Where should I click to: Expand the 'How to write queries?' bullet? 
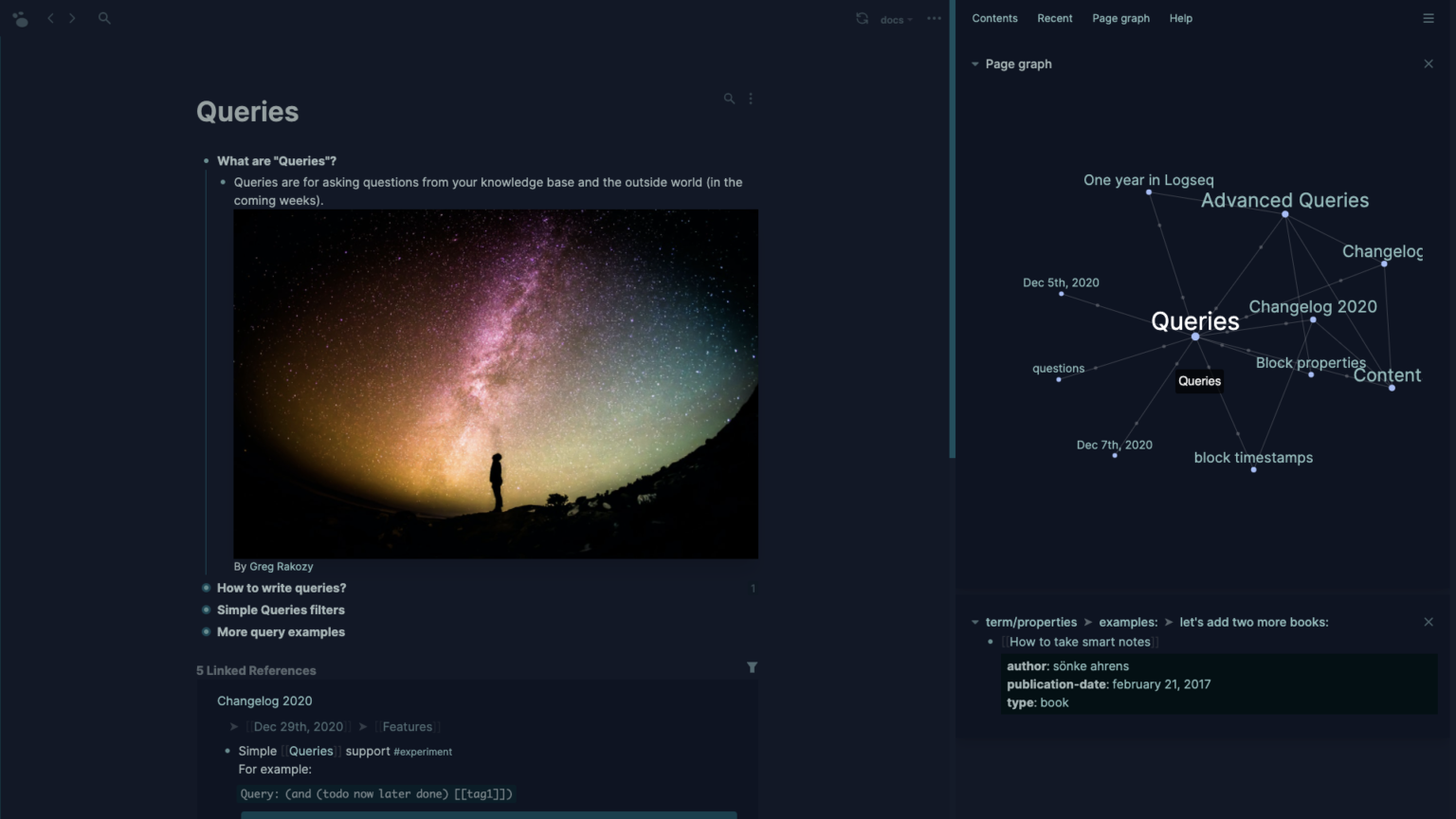click(206, 588)
